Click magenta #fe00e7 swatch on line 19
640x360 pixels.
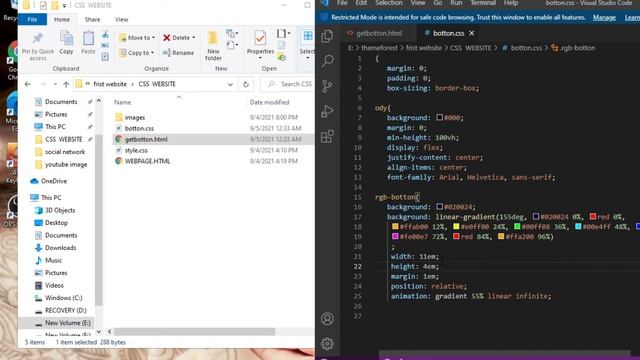pyautogui.click(x=395, y=236)
